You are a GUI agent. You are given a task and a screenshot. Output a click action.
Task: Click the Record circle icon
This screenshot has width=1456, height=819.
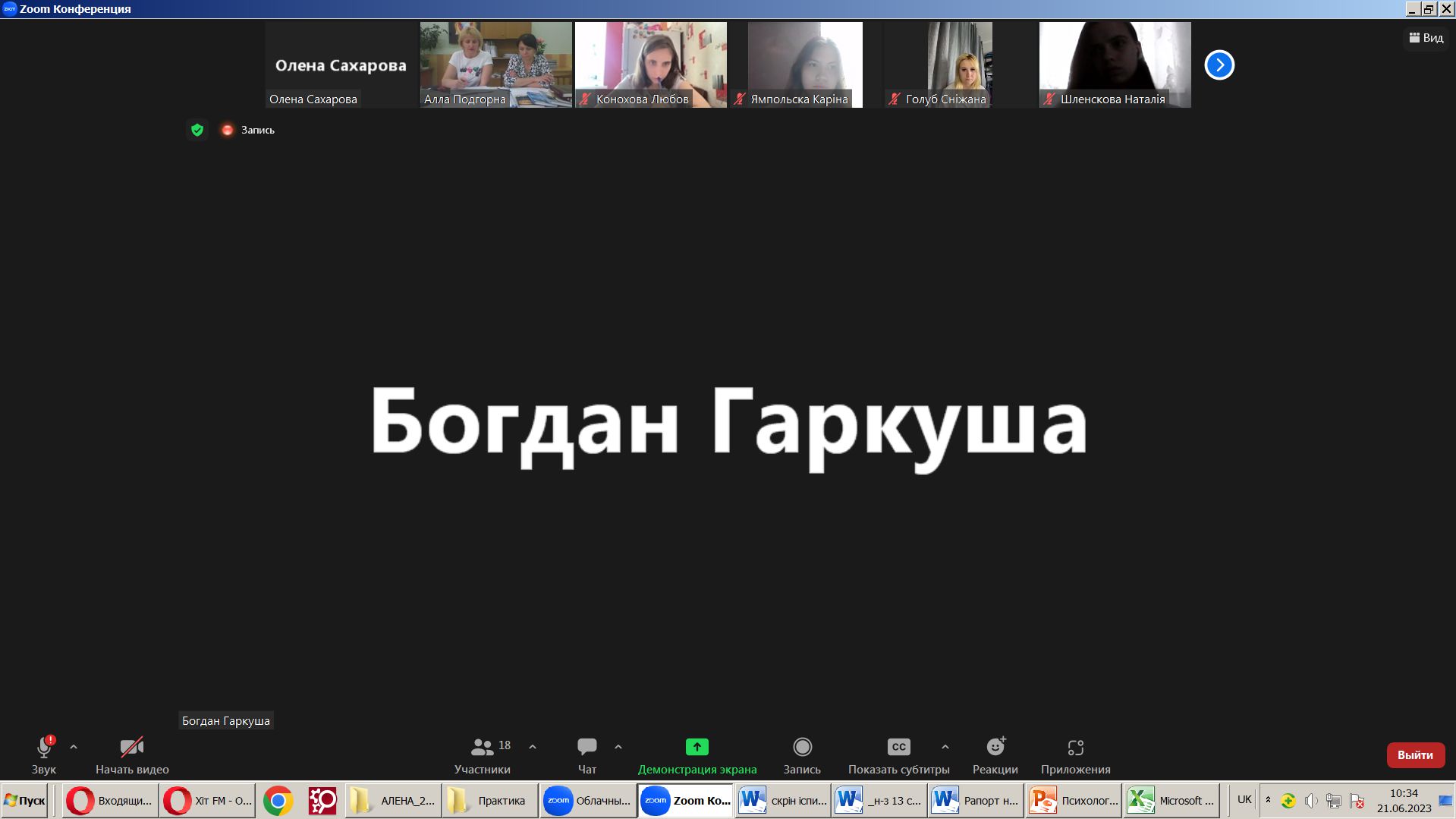point(802,747)
